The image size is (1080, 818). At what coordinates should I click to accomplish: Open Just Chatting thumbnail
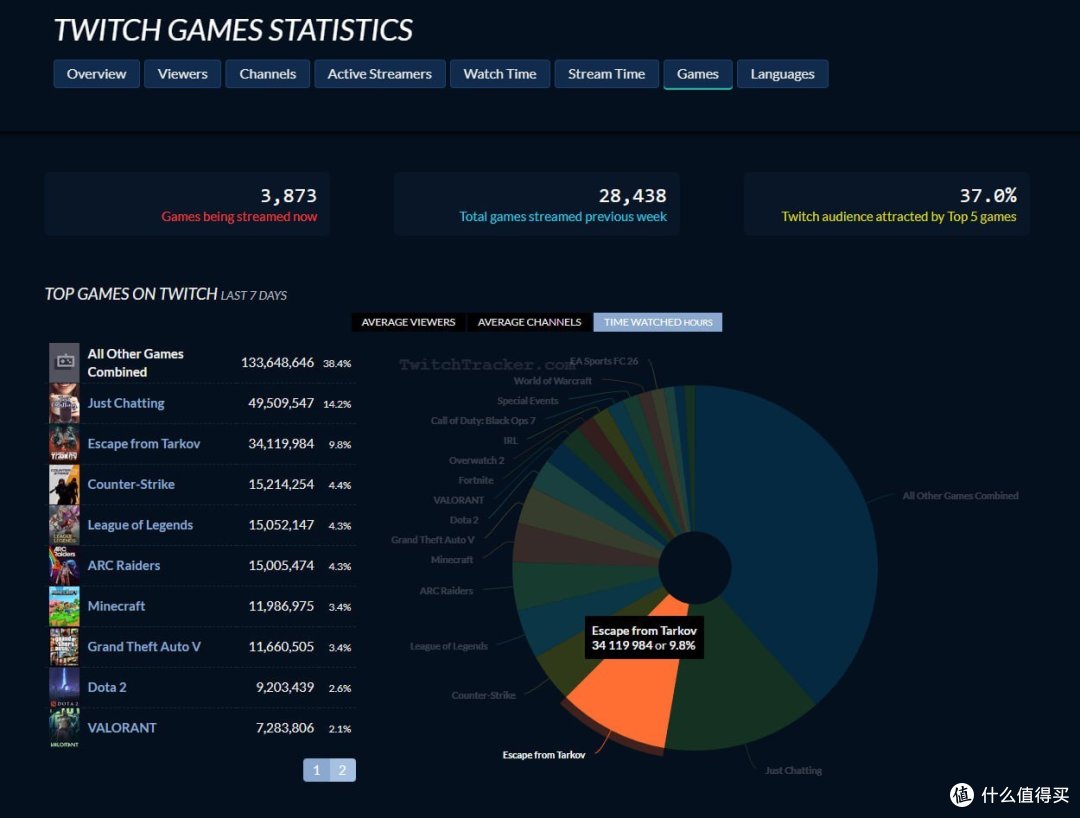[64, 403]
